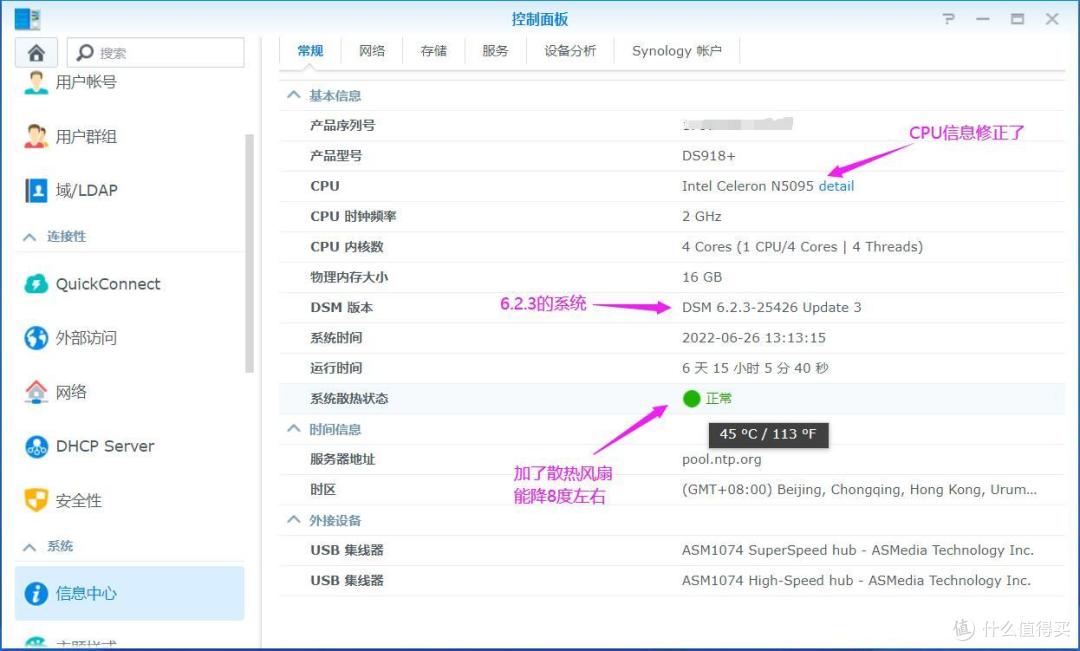Select the 信息中心 info icon

(x=36, y=593)
